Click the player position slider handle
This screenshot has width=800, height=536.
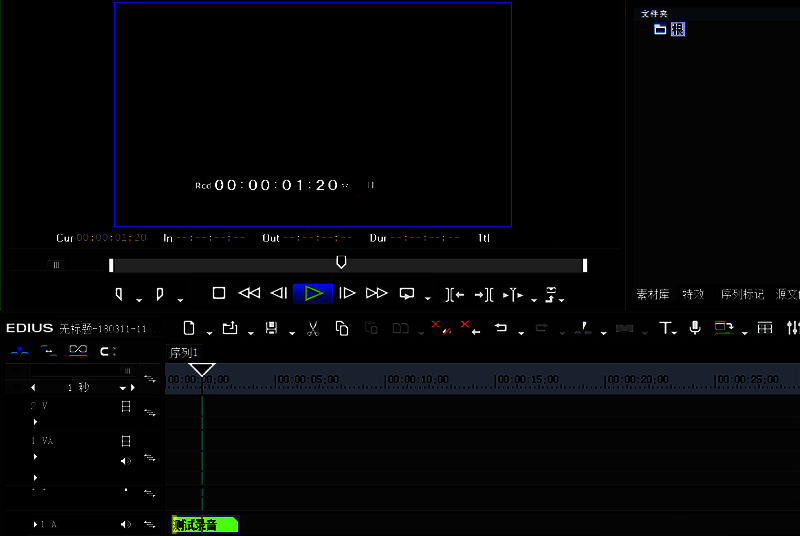(x=341, y=262)
